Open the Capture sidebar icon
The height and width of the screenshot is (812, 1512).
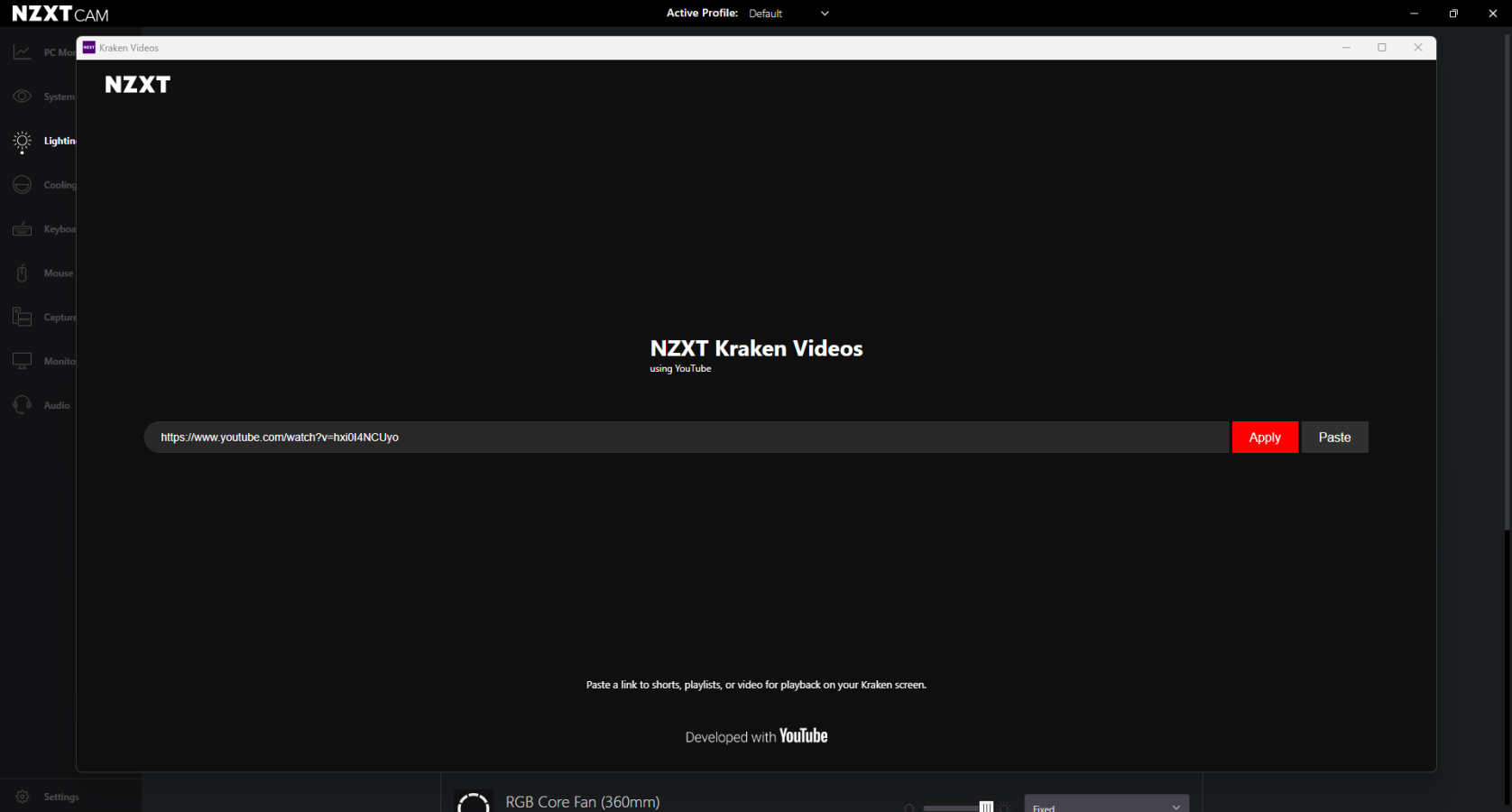pyautogui.click(x=23, y=318)
